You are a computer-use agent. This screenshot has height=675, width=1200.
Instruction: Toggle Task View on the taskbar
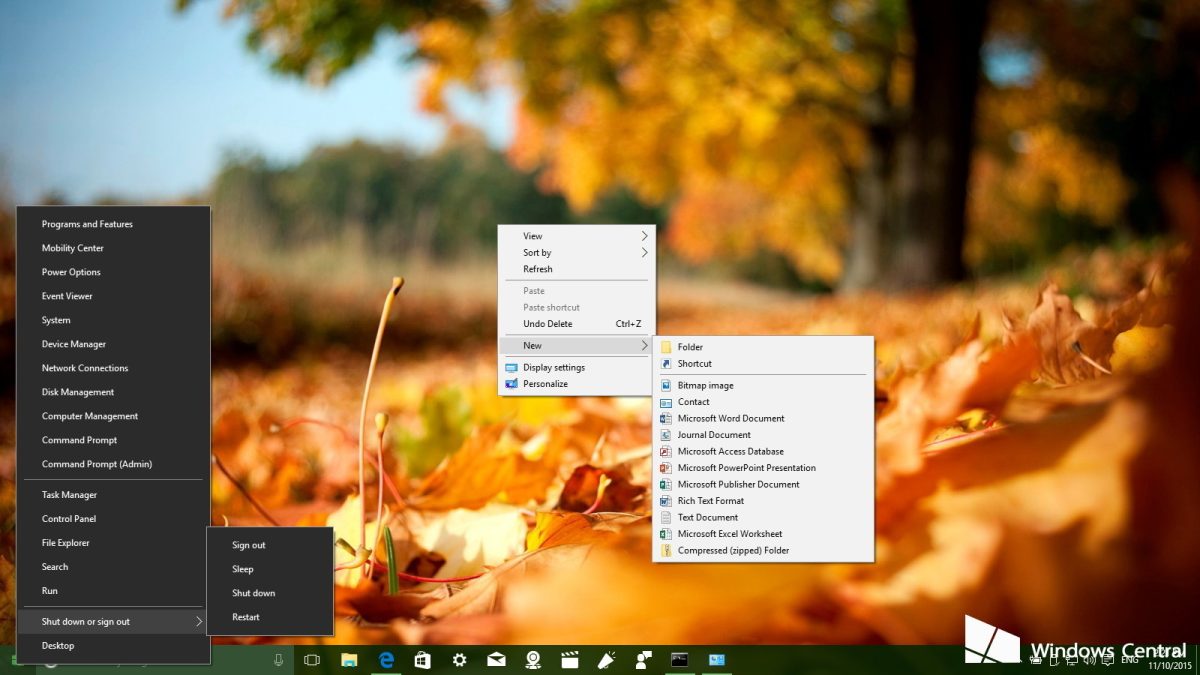[x=311, y=660]
